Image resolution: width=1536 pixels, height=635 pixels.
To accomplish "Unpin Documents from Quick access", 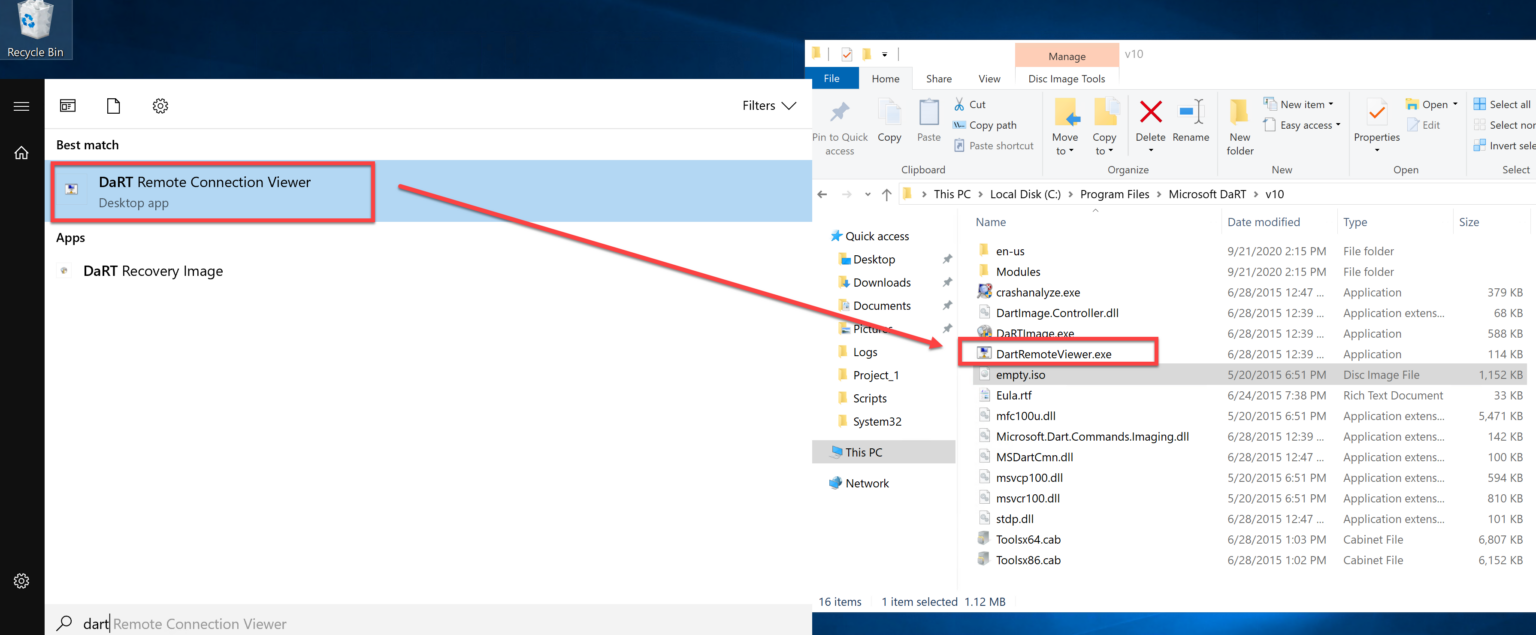I will (x=947, y=305).
